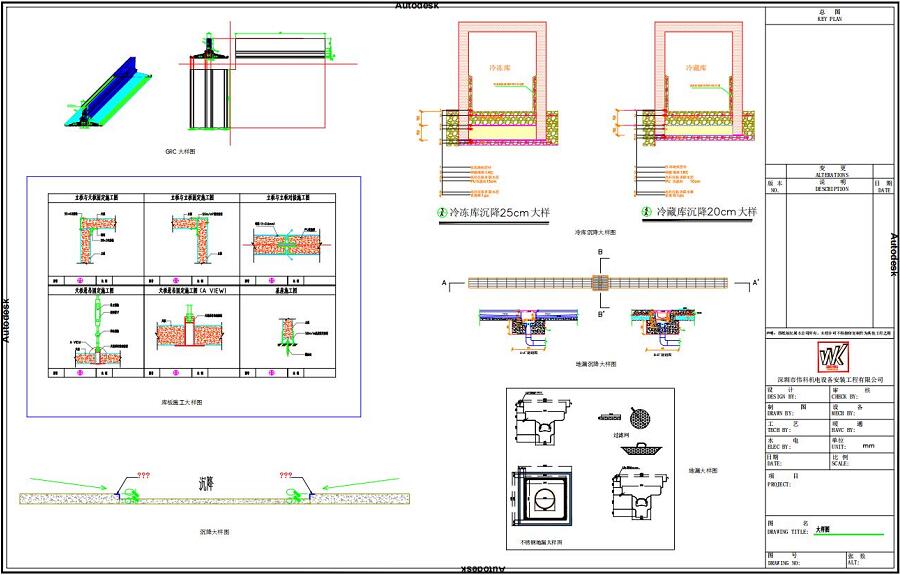The width and height of the screenshot is (900, 575).
Task: Select the GRC 大样图 caption
Action: tap(180, 151)
